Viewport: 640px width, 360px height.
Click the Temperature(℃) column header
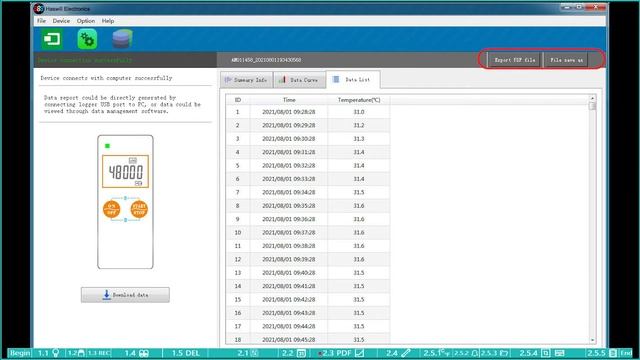359,100
